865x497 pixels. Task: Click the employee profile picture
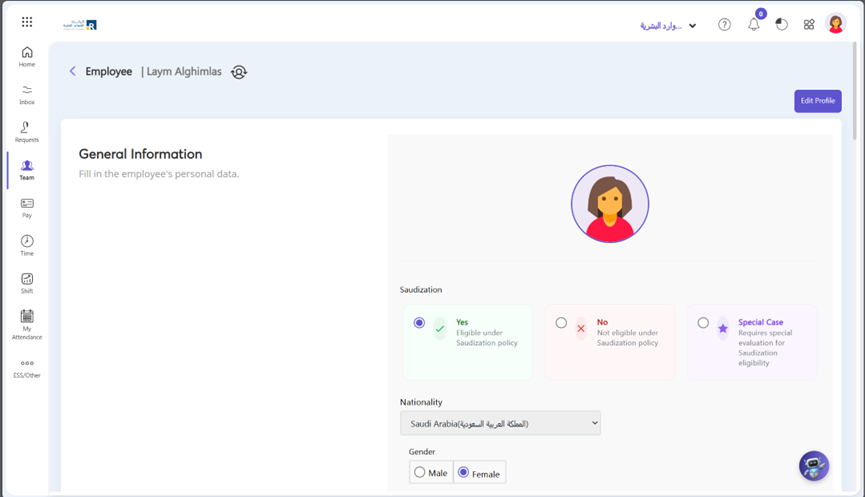tap(609, 204)
